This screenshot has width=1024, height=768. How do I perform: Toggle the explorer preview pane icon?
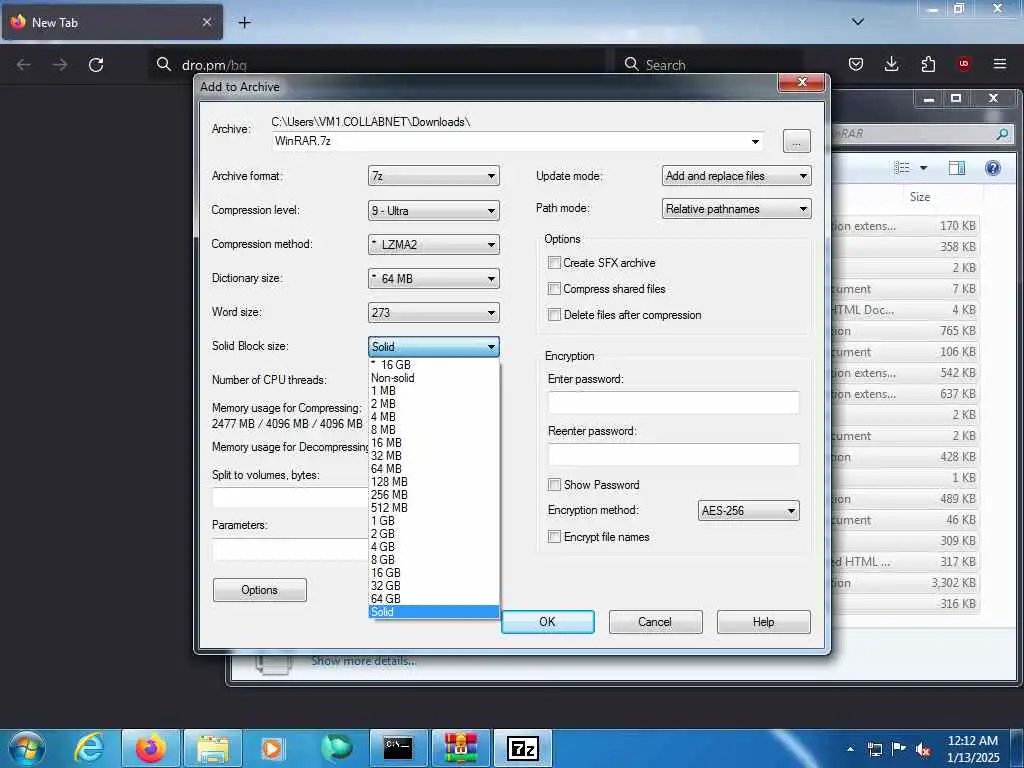[957, 168]
